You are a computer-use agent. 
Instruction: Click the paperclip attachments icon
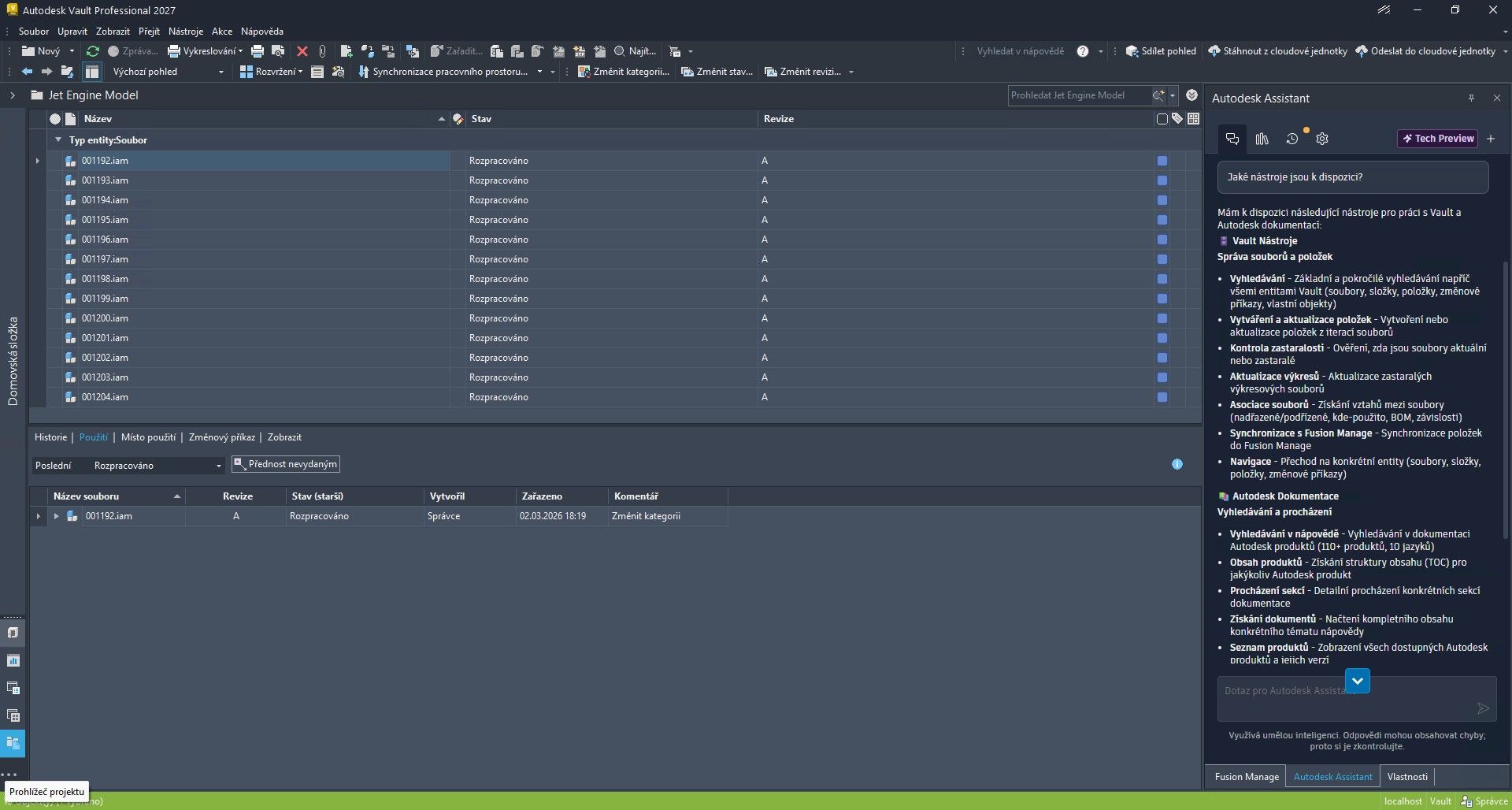322,51
